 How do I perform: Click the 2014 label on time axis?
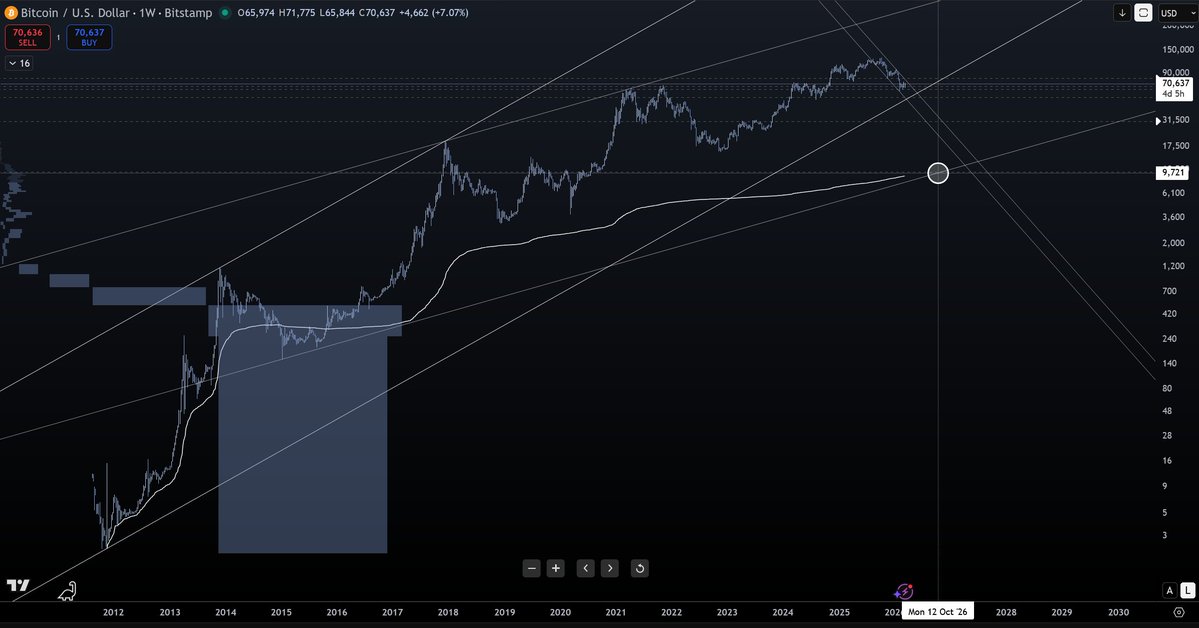226,612
